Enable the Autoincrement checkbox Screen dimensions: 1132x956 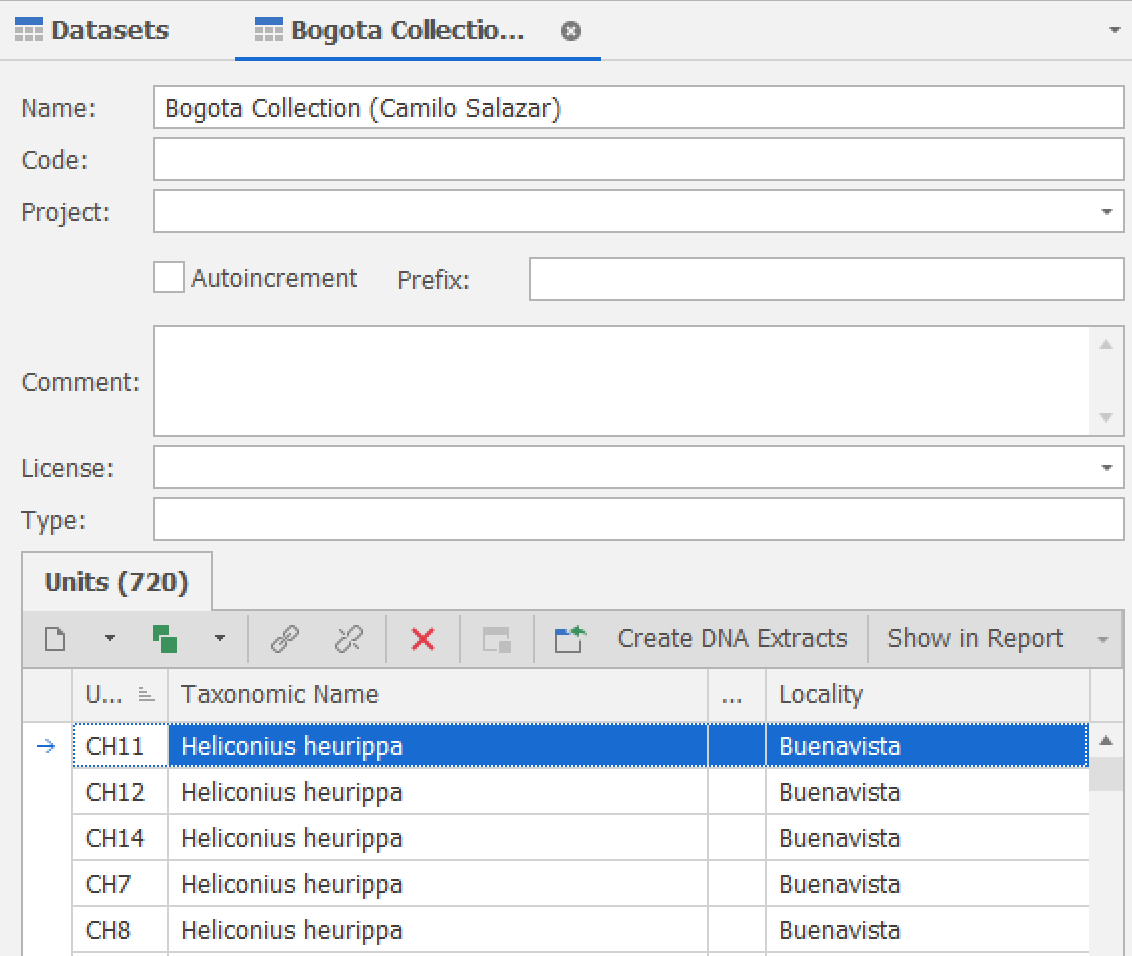[169, 277]
